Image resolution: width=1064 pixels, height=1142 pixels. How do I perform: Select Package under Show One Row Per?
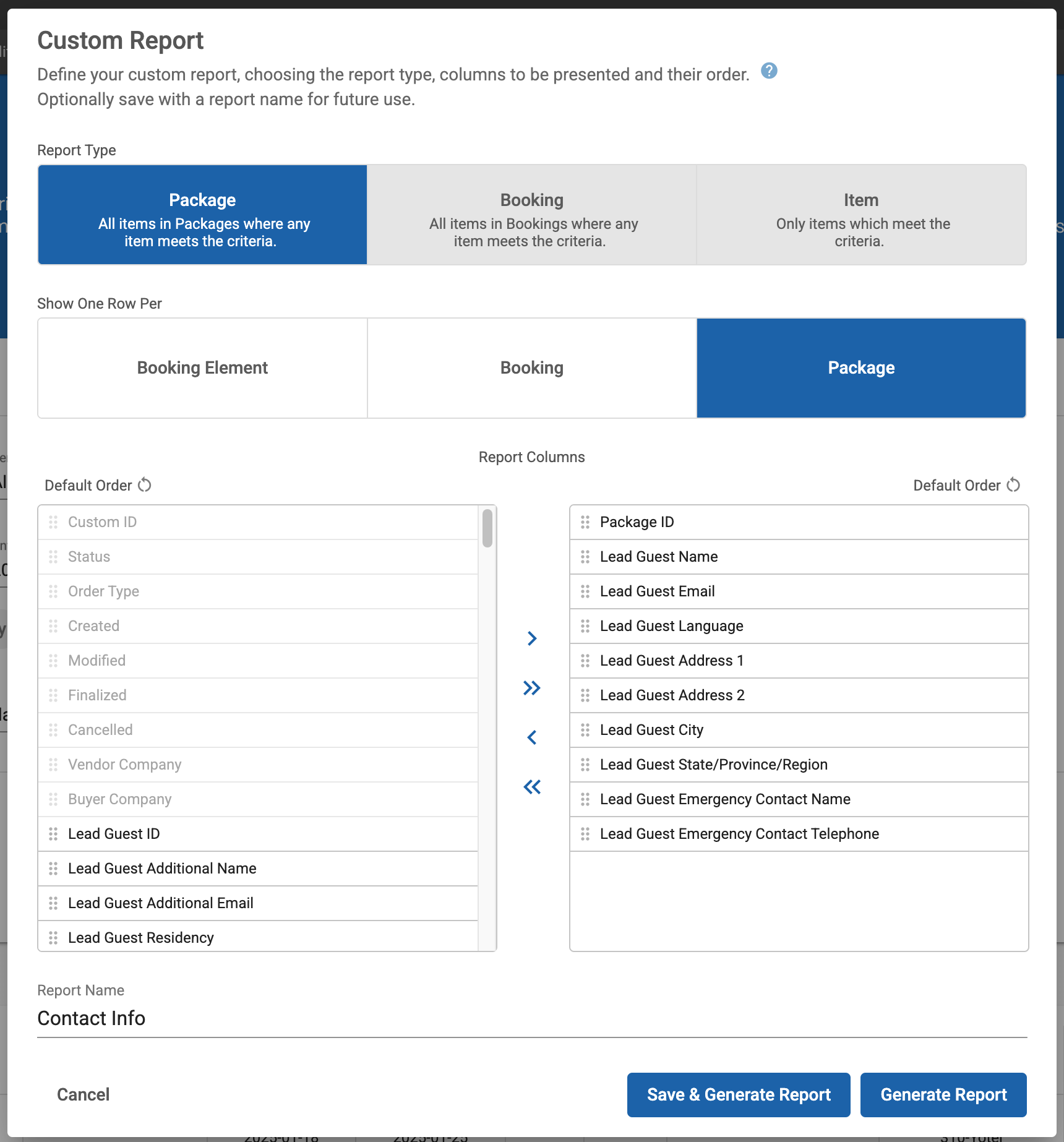(861, 368)
